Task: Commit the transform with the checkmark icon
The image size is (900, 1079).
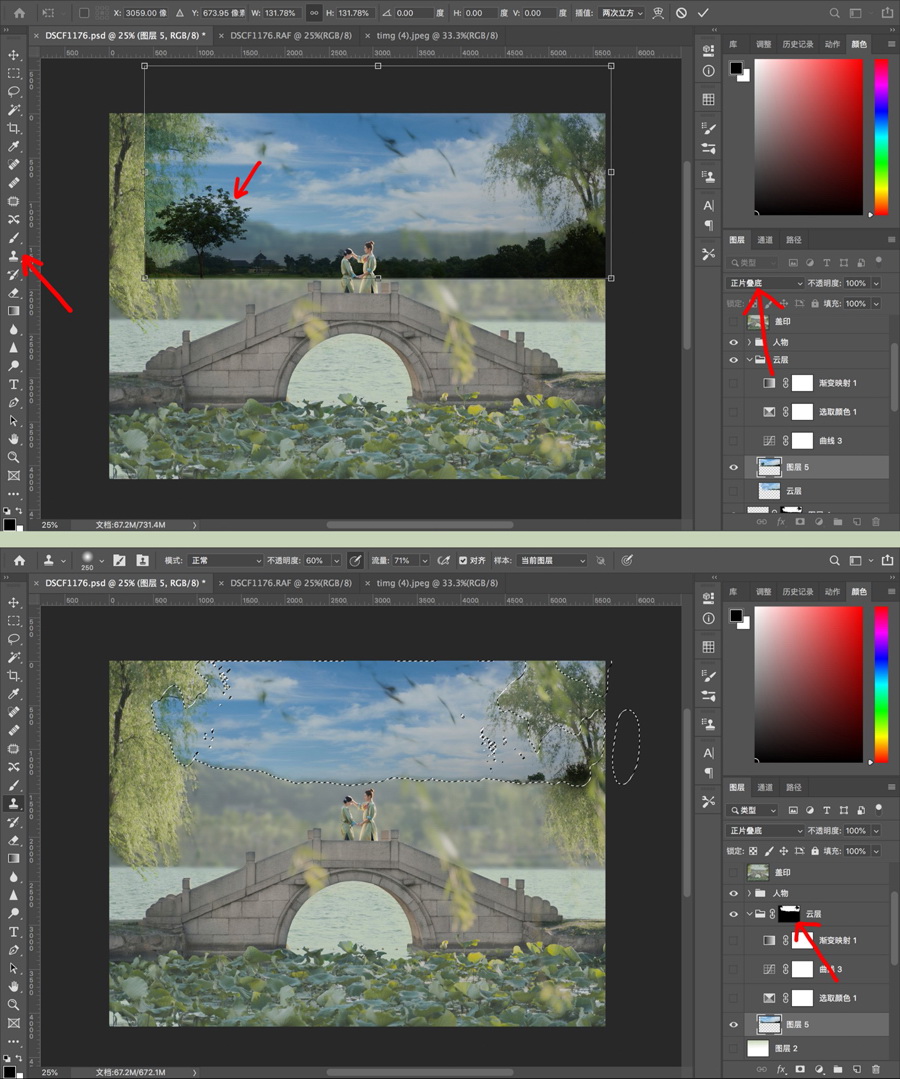Action: pos(703,13)
